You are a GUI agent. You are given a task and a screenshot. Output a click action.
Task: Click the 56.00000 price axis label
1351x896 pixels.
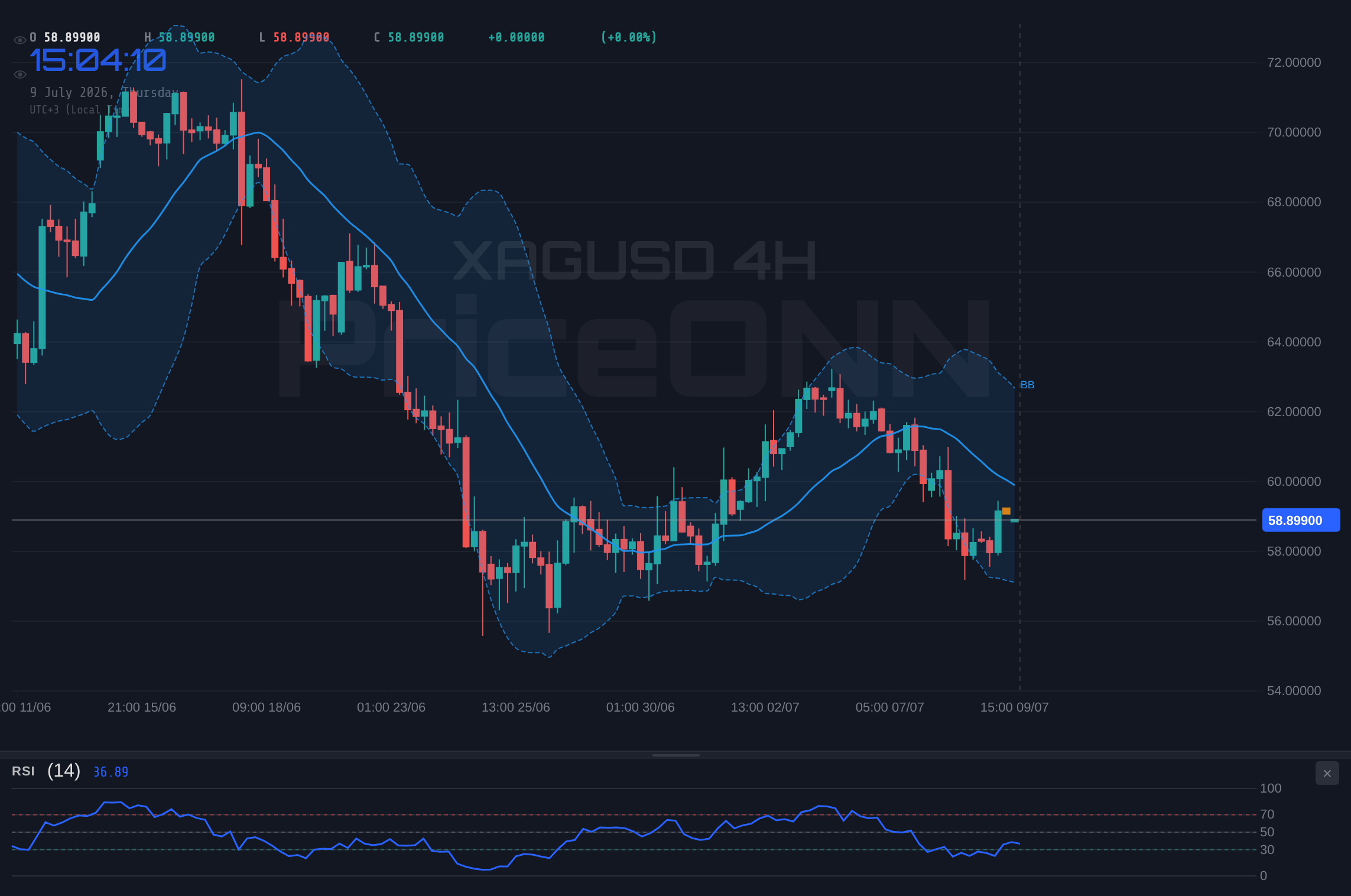[1294, 621]
